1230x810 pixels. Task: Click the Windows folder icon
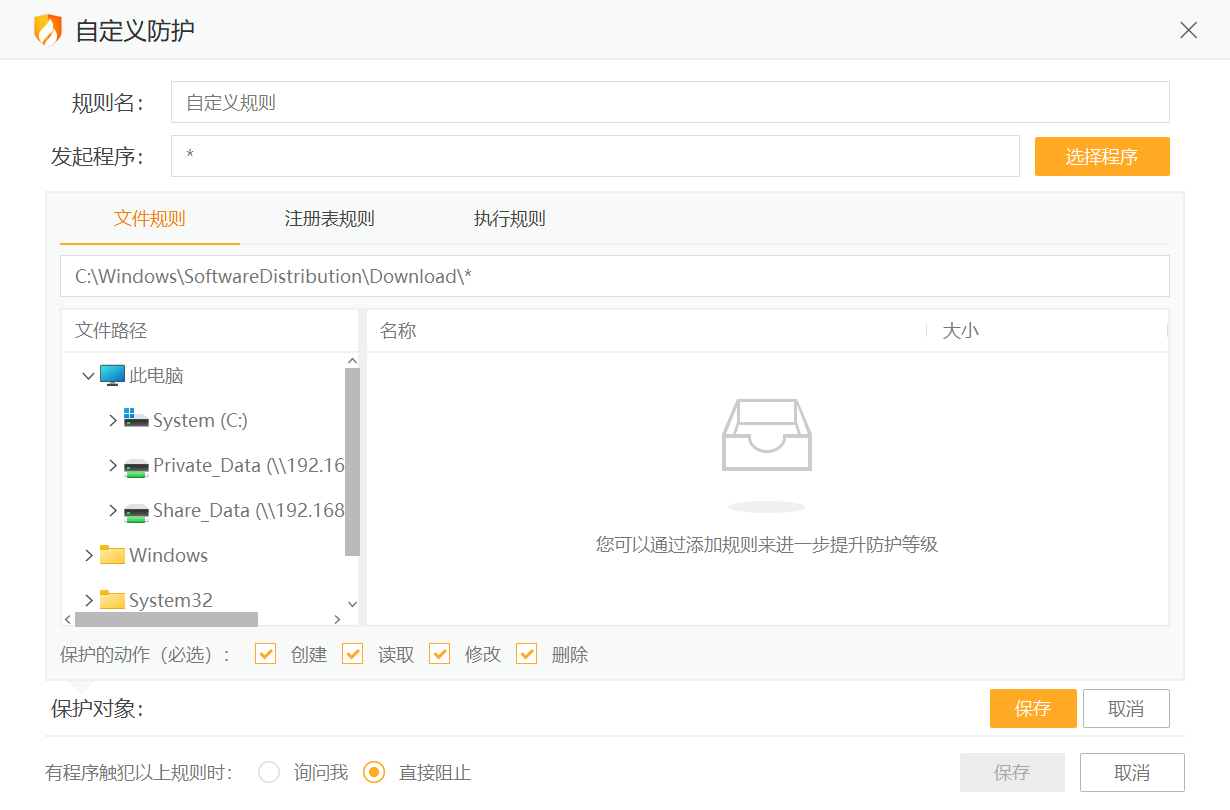(x=112, y=555)
